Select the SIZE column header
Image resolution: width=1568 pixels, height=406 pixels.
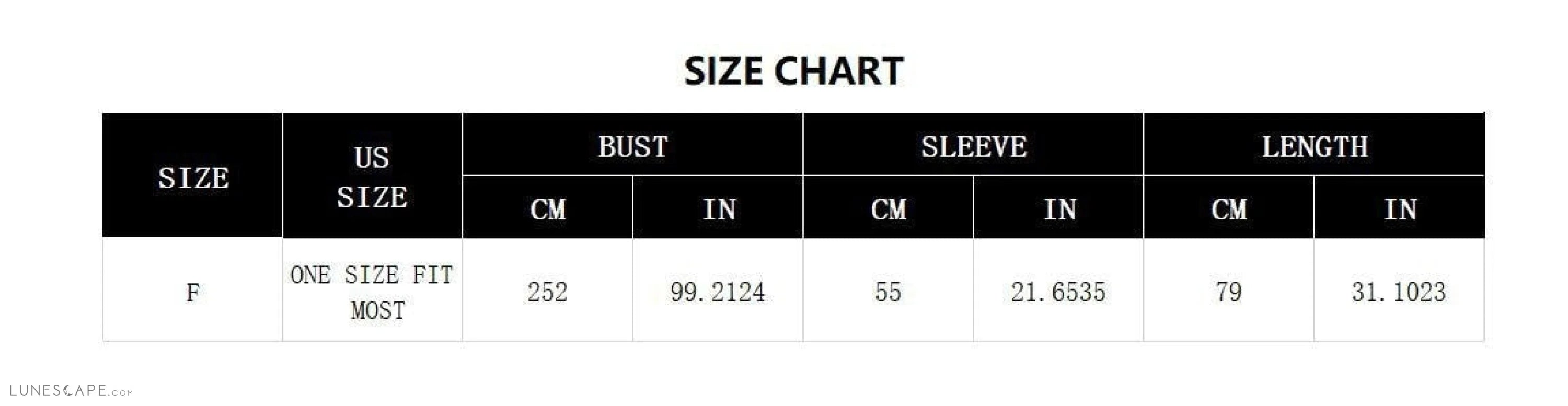pos(192,175)
